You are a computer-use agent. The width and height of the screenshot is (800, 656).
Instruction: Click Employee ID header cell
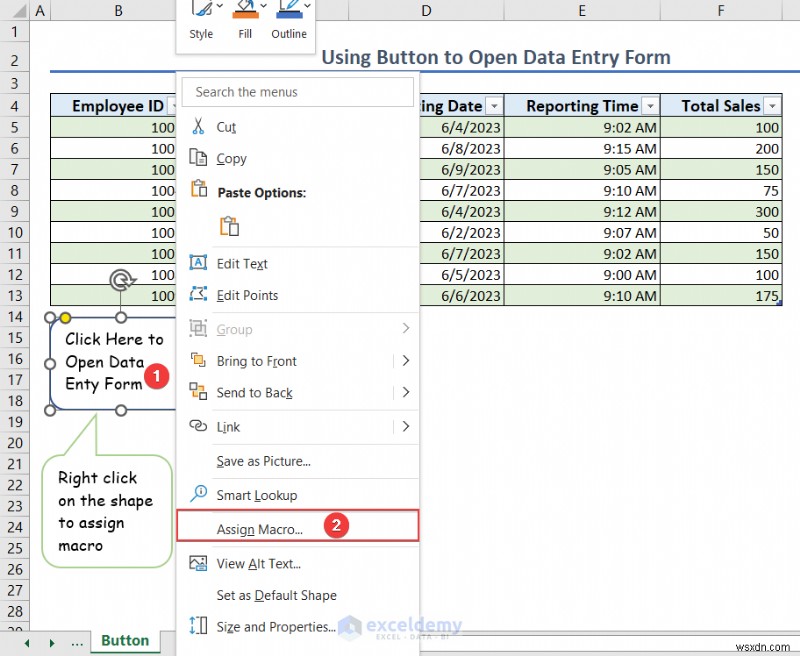click(x=113, y=106)
